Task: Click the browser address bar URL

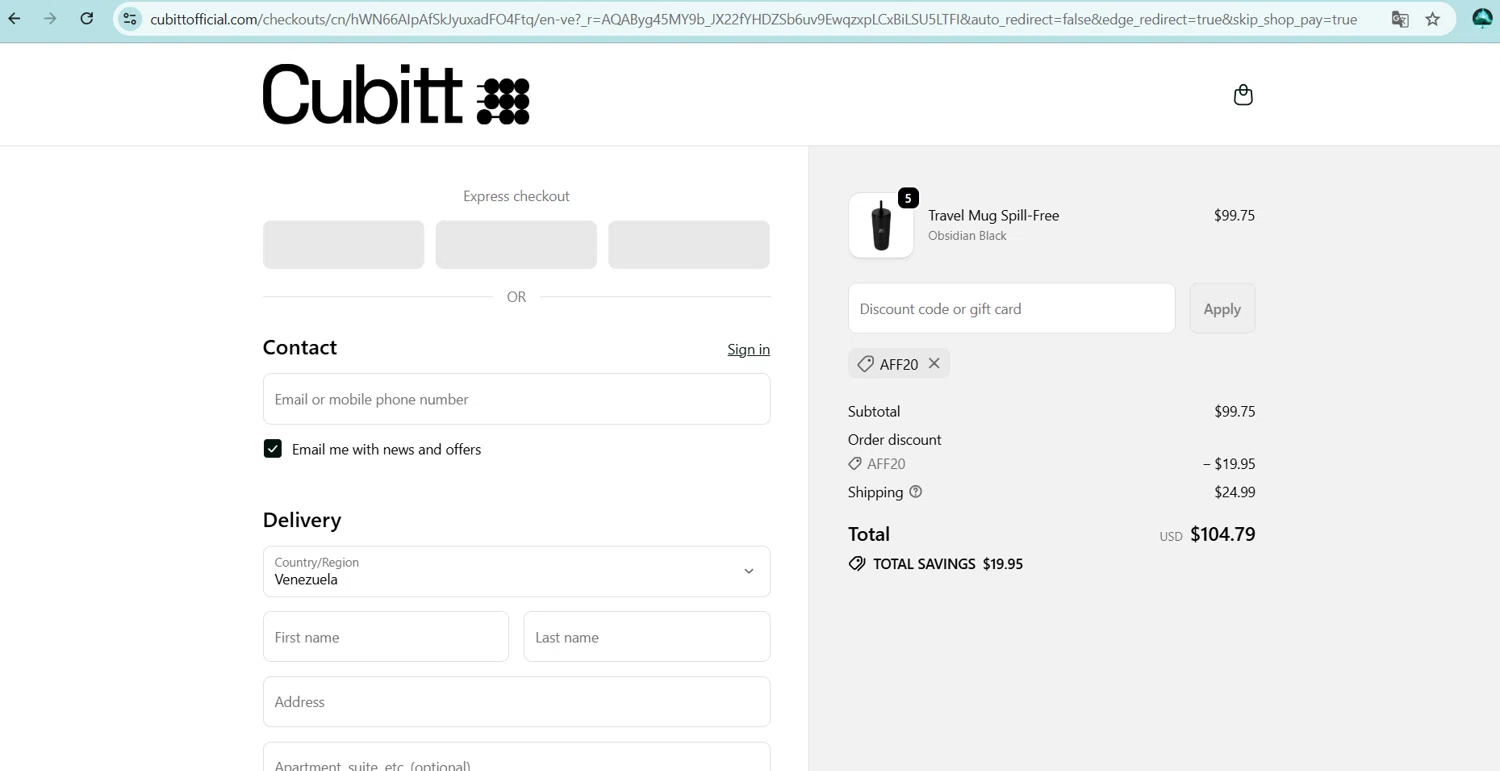Action: click(x=754, y=19)
